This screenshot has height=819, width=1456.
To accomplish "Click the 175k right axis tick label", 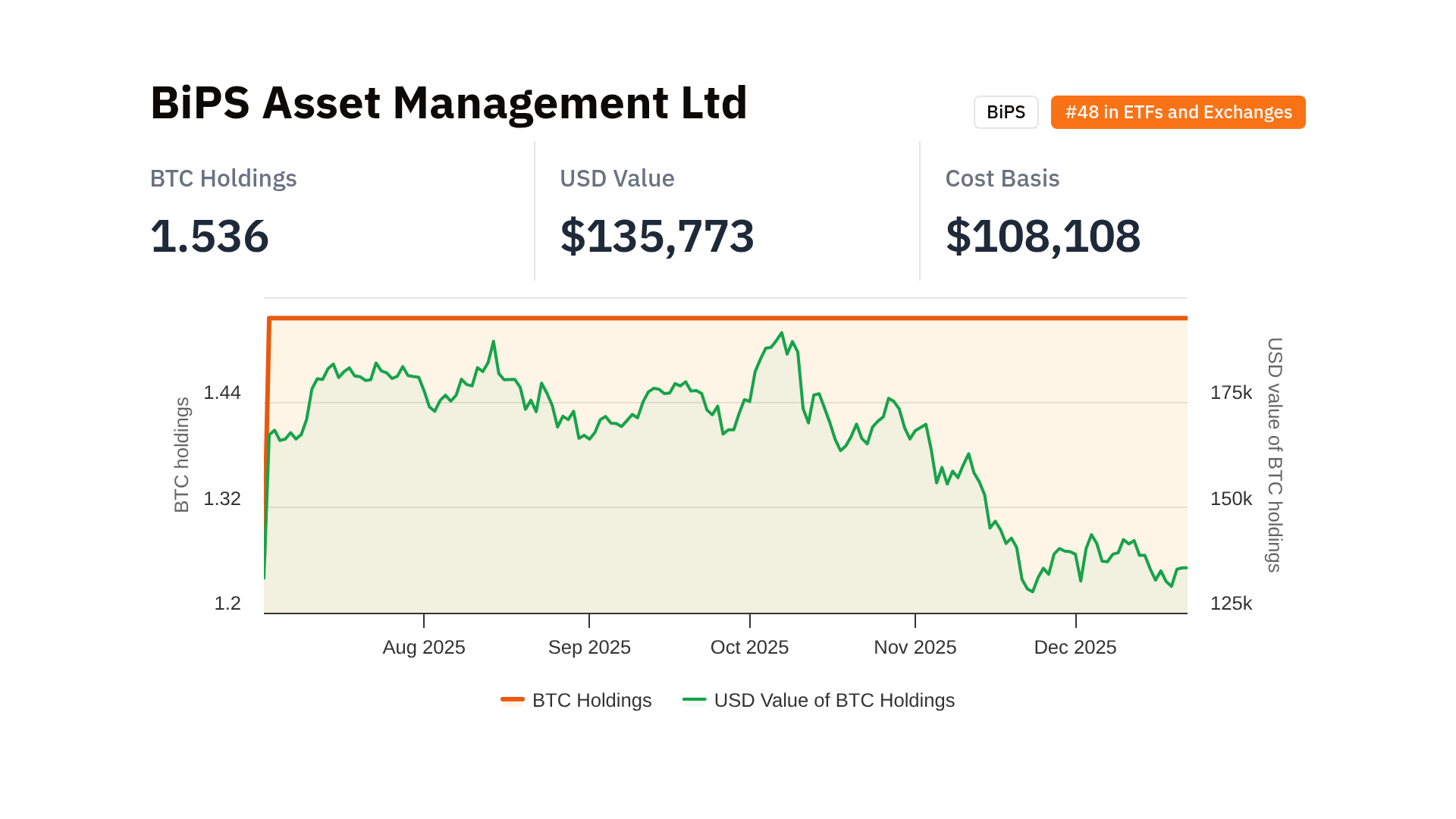I will (1231, 392).
